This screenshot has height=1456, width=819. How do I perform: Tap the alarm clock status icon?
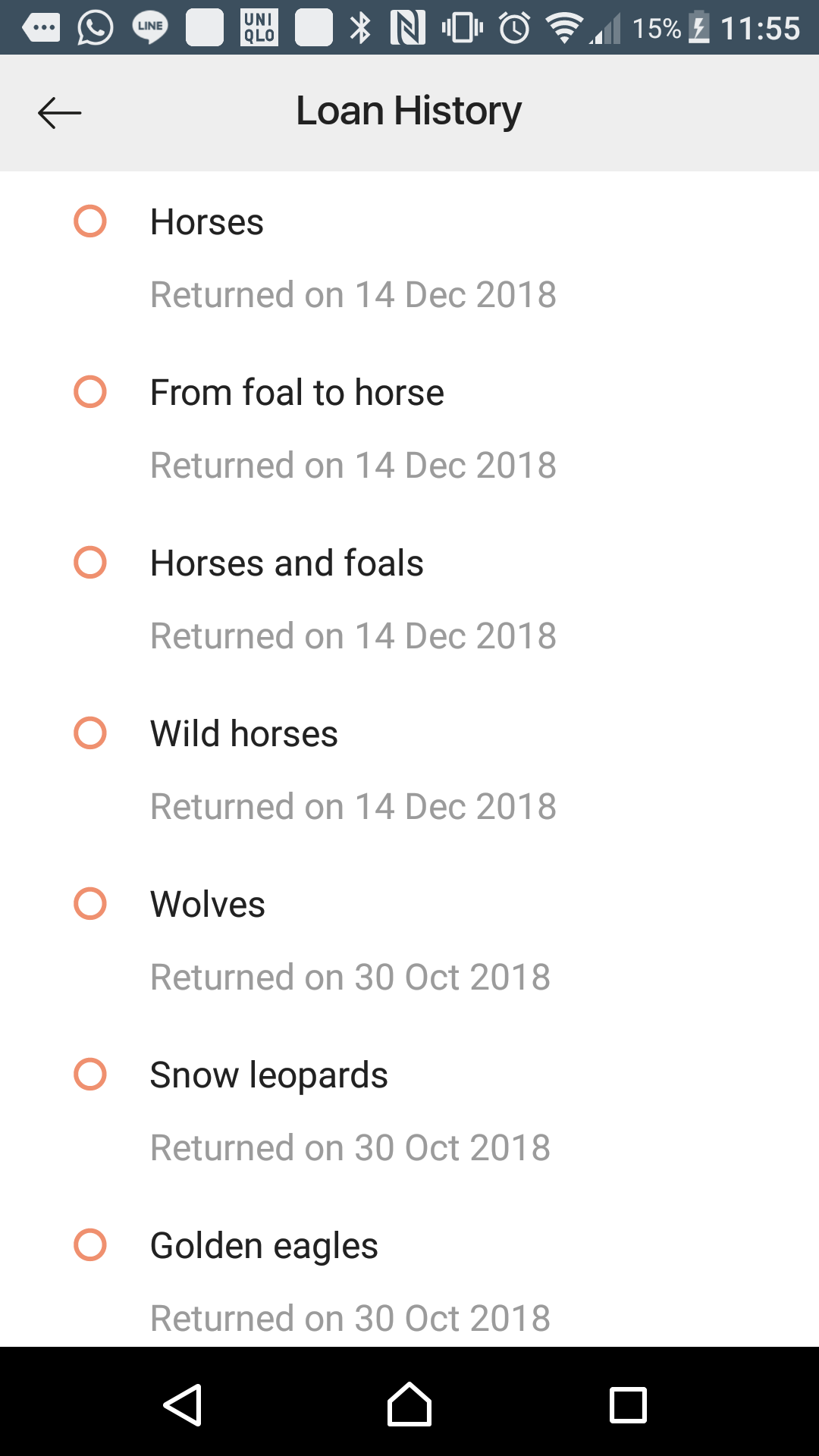pyautogui.click(x=515, y=28)
